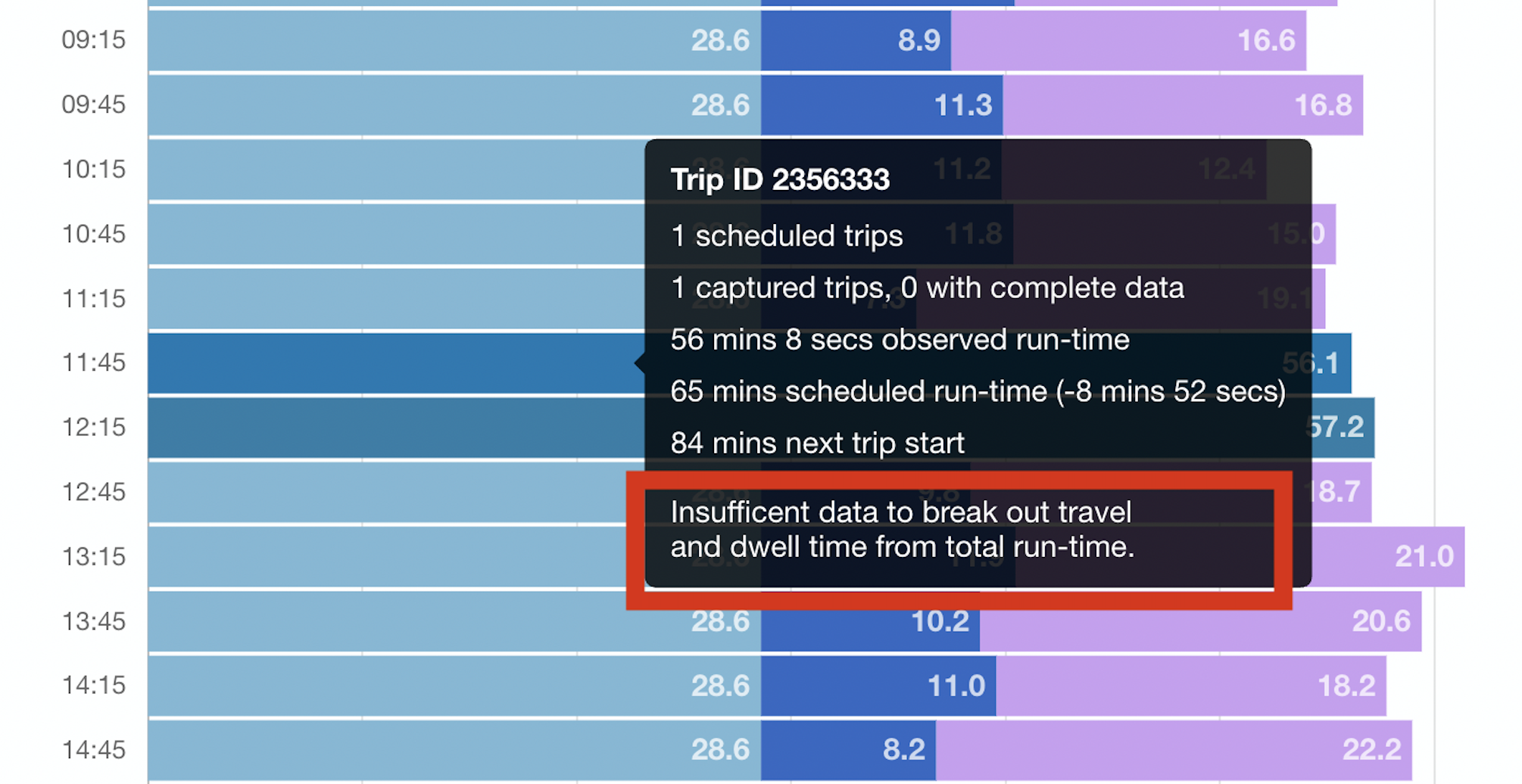This screenshot has height=784, width=1522.
Task: Click the 10:15 light blue bar segment
Action: click(x=395, y=170)
